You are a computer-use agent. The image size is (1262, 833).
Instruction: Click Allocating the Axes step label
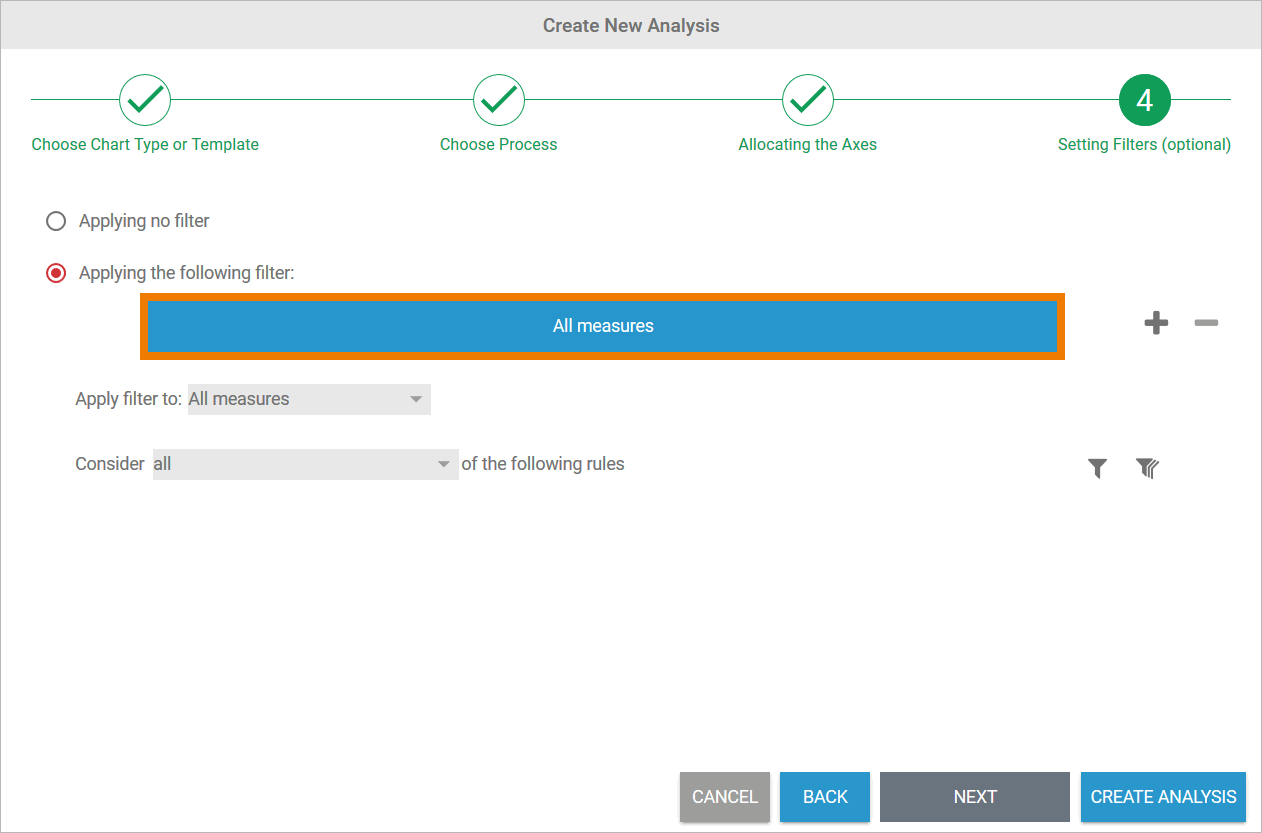tap(808, 145)
